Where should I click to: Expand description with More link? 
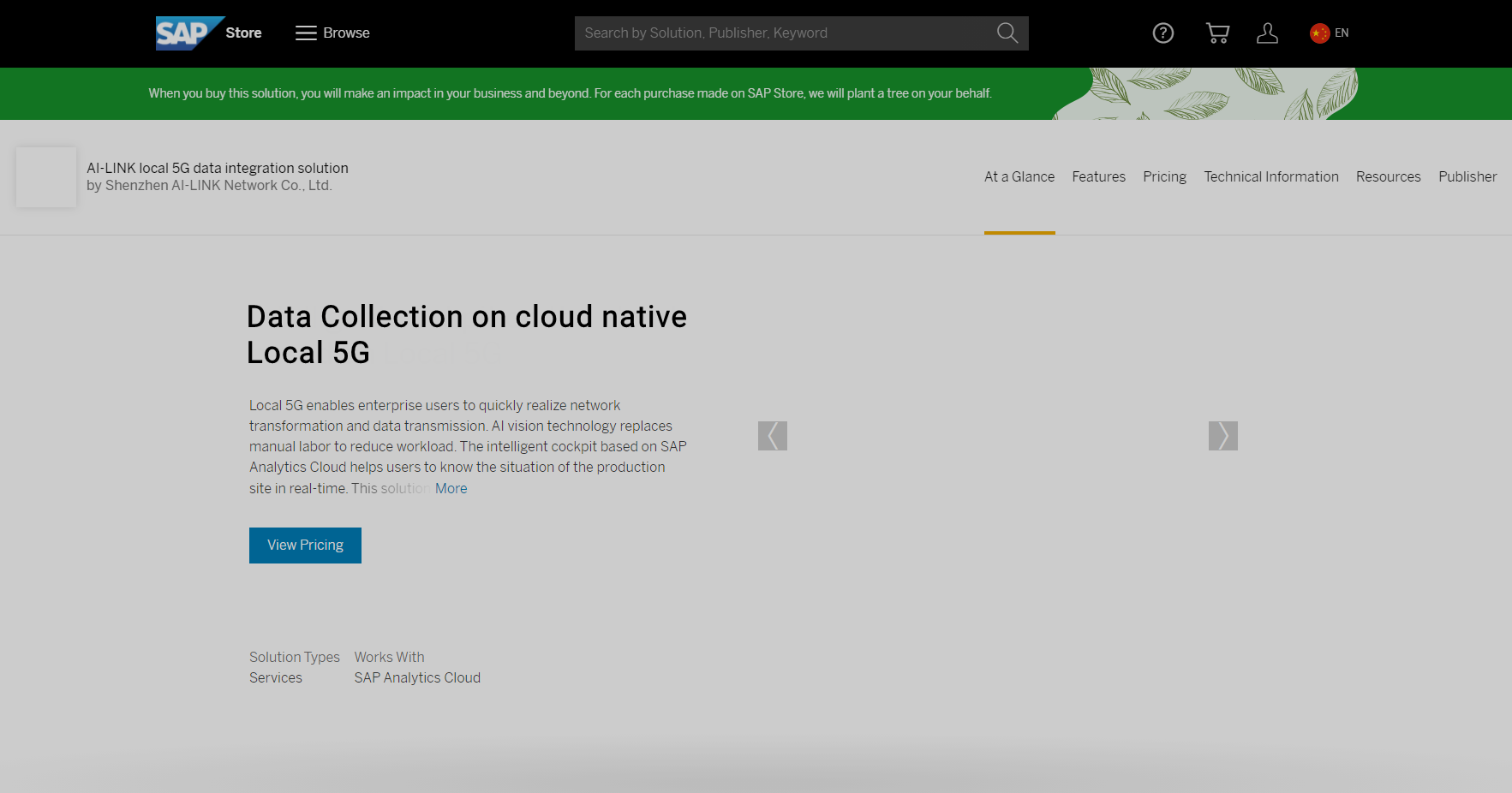click(x=451, y=489)
